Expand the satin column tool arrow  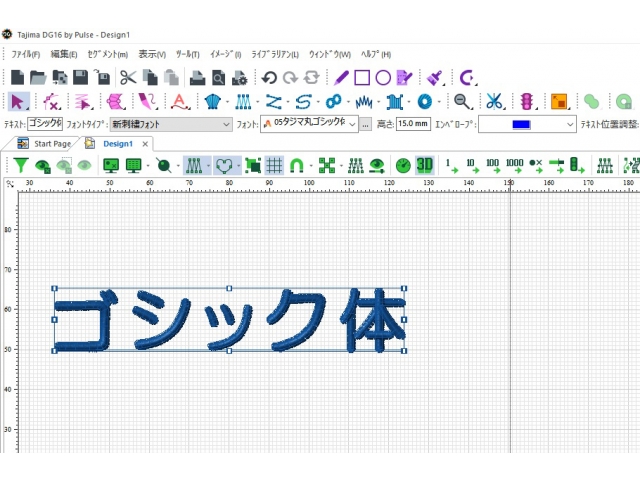click(x=258, y=102)
